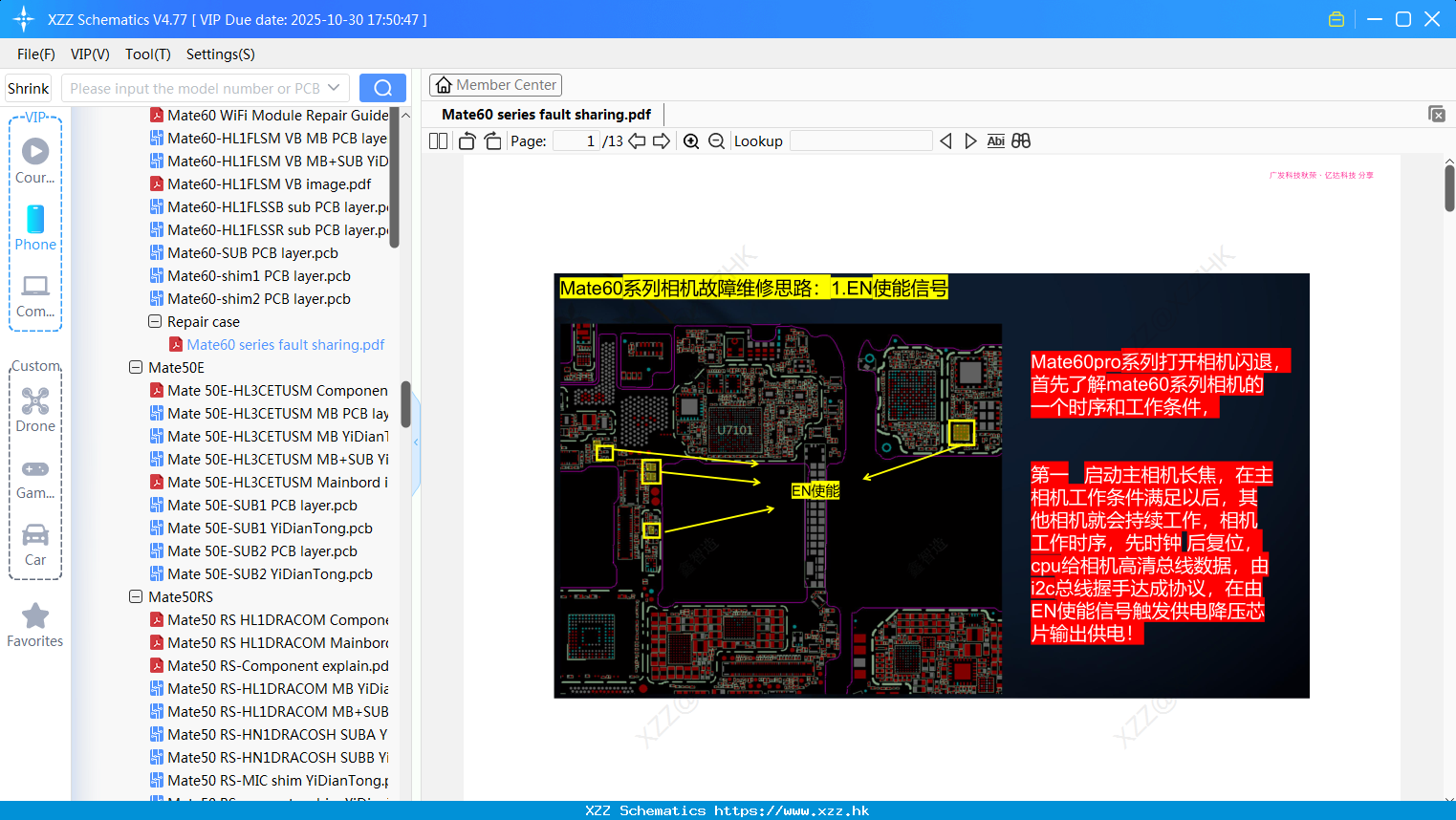Screen dimensions: 1456x820
Task: Open the Car category
Action: point(35,534)
